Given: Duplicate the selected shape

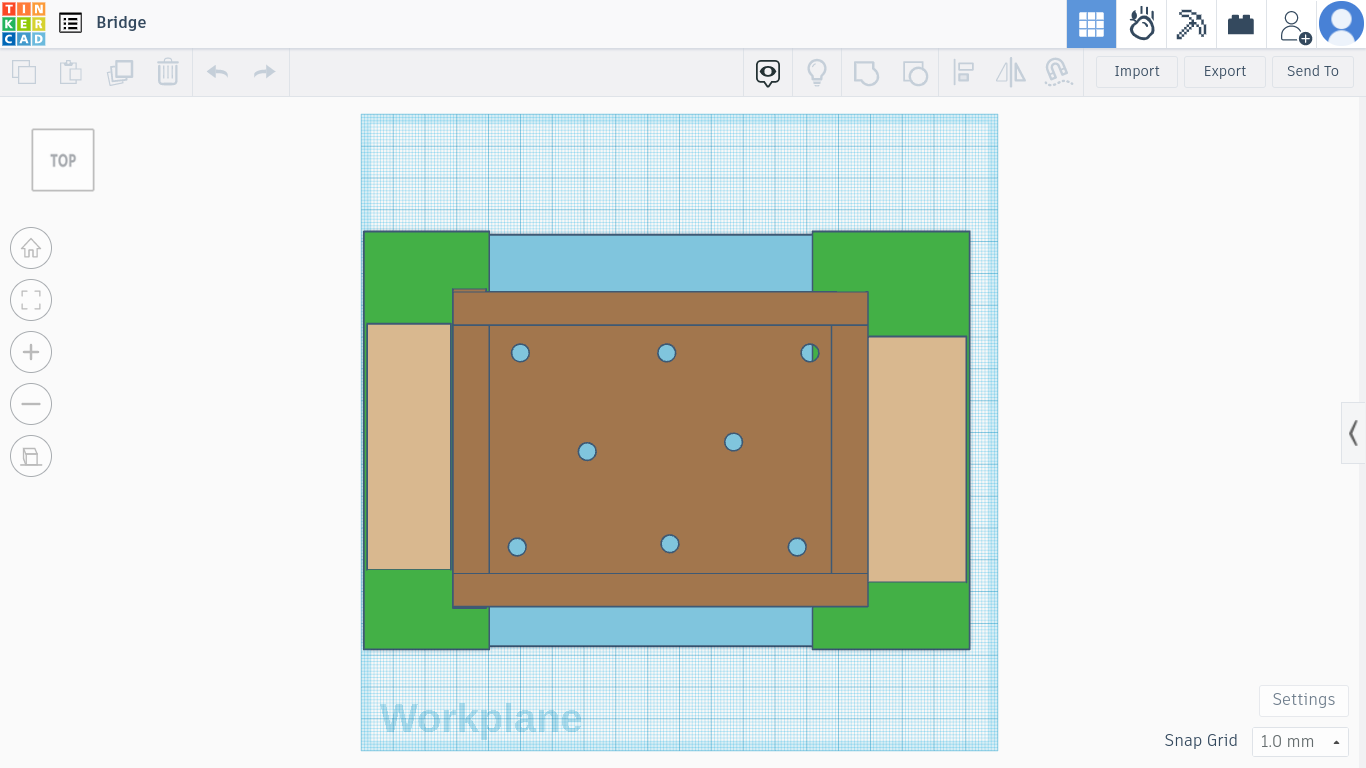Looking at the screenshot, I should click(x=120, y=72).
